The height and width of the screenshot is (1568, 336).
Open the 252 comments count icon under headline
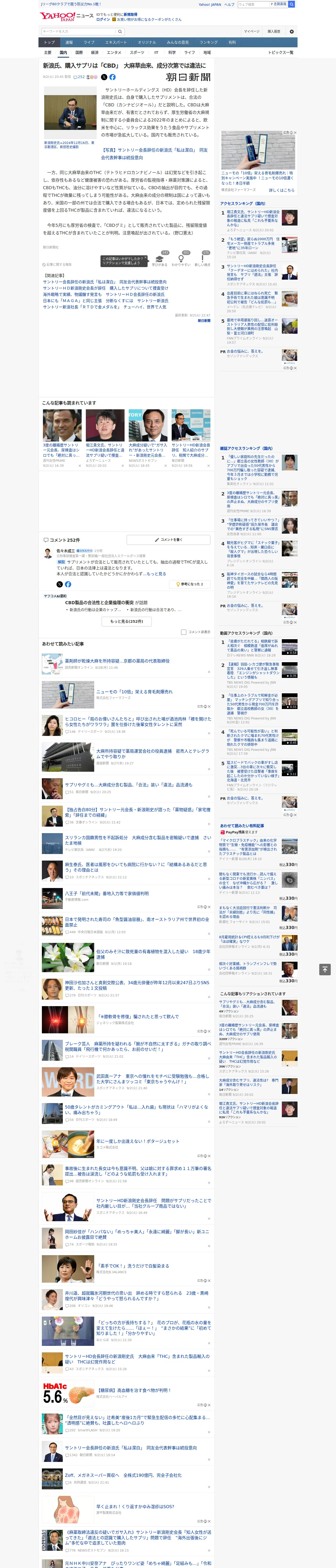(x=79, y=77)
